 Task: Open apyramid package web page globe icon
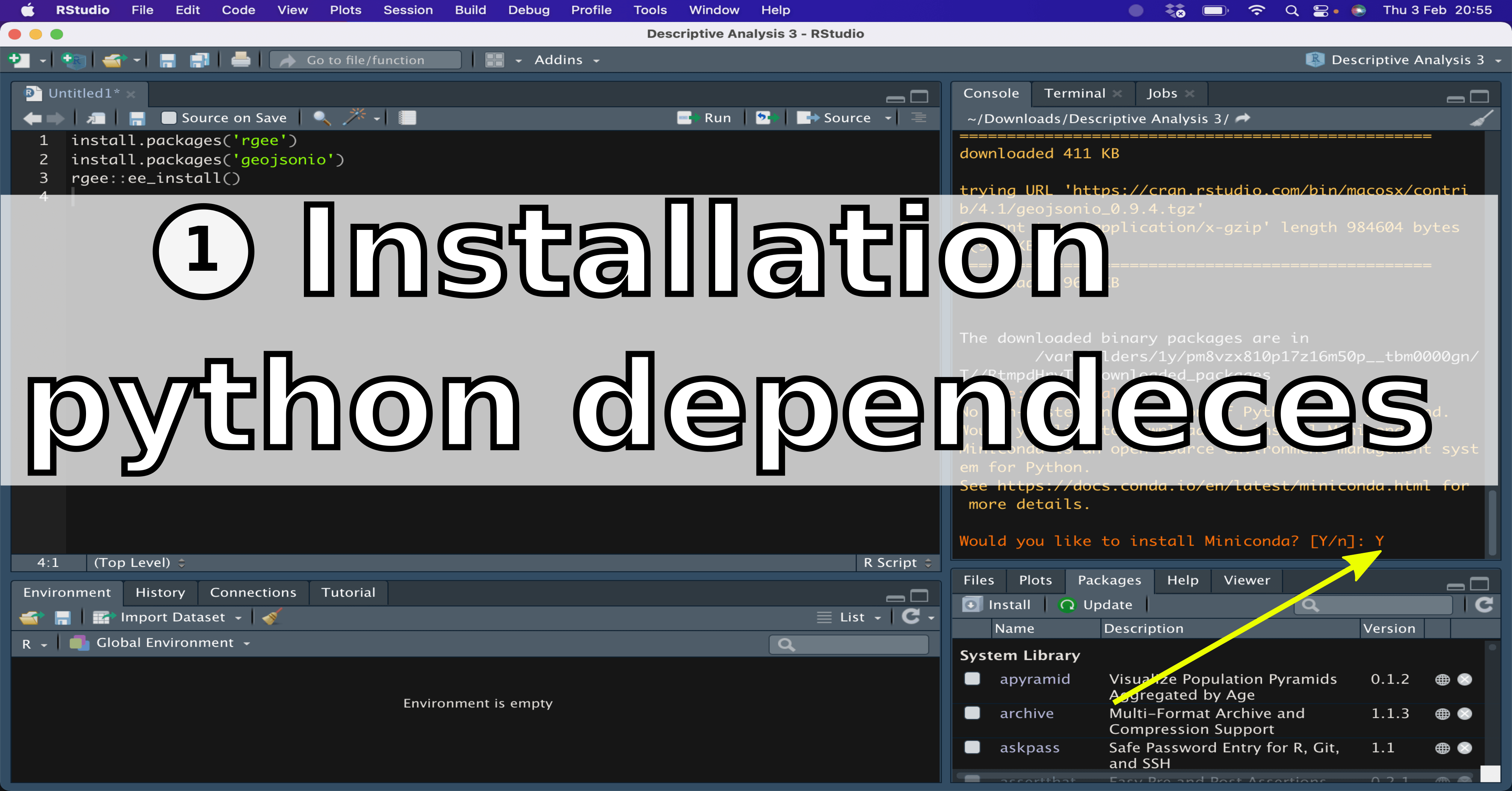(1442, 679)
